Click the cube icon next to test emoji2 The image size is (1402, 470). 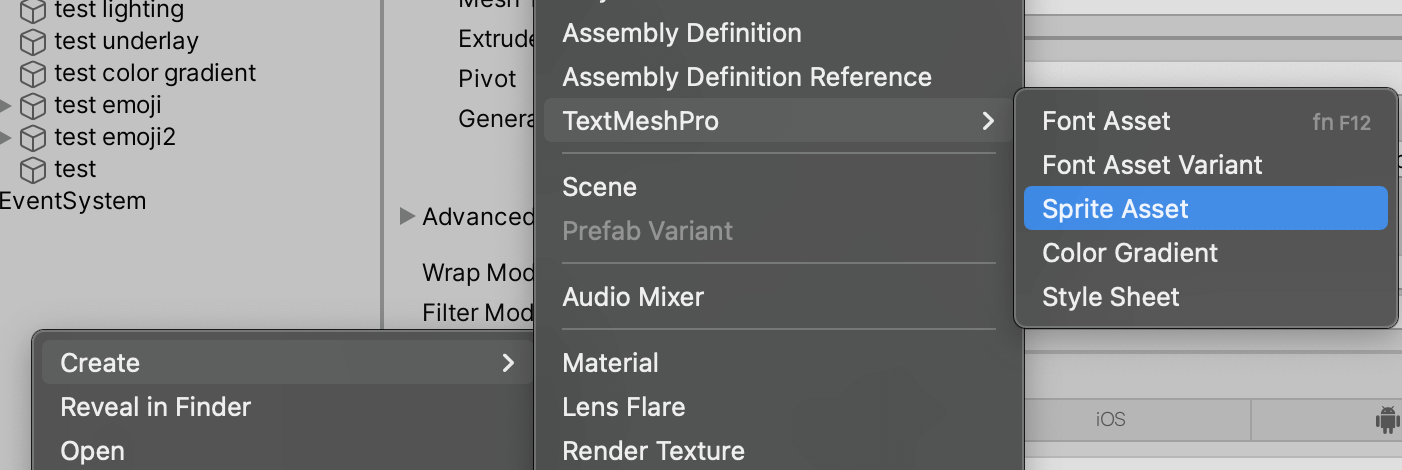pos(34,138)
